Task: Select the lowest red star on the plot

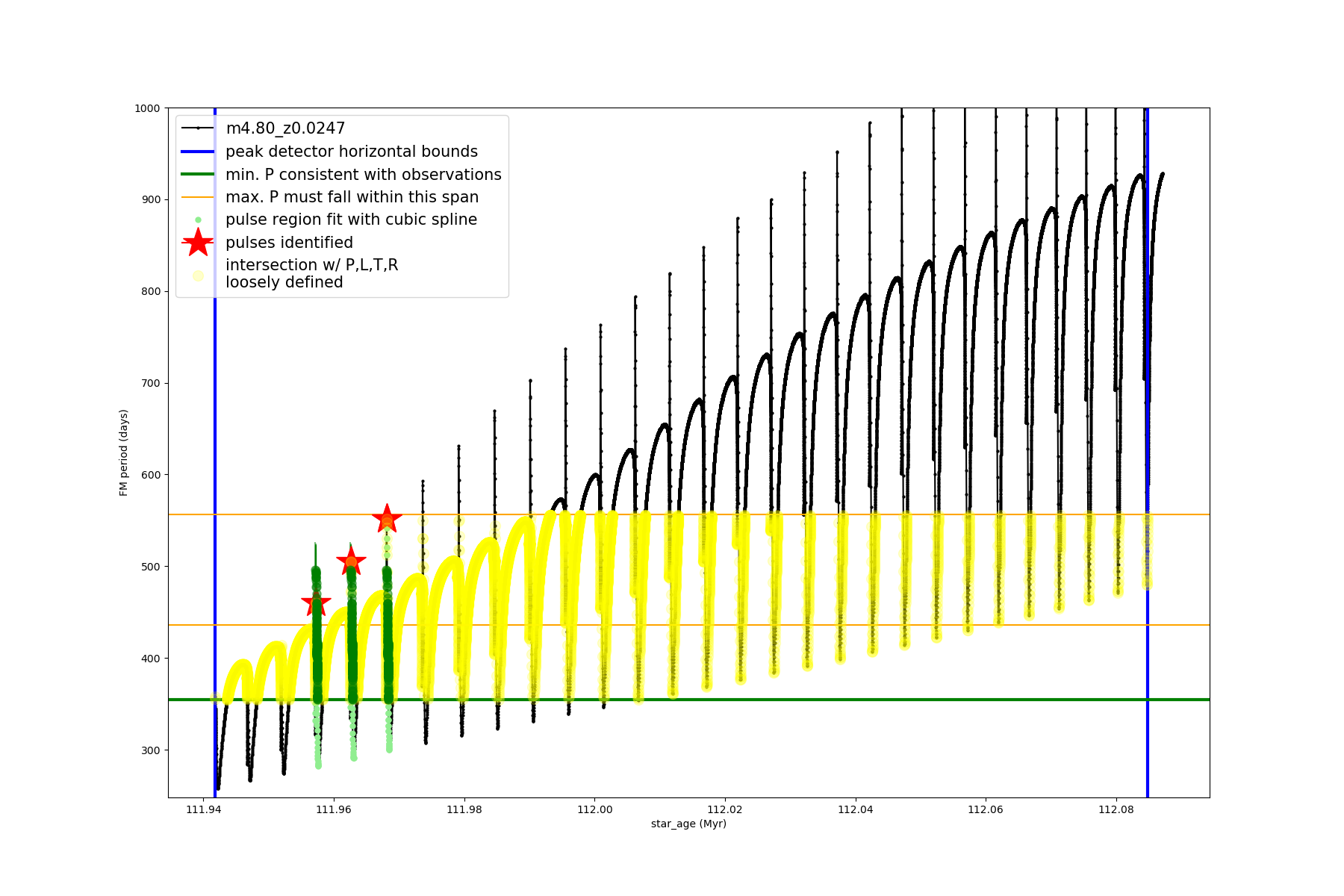Action: [x=316, y=603]
